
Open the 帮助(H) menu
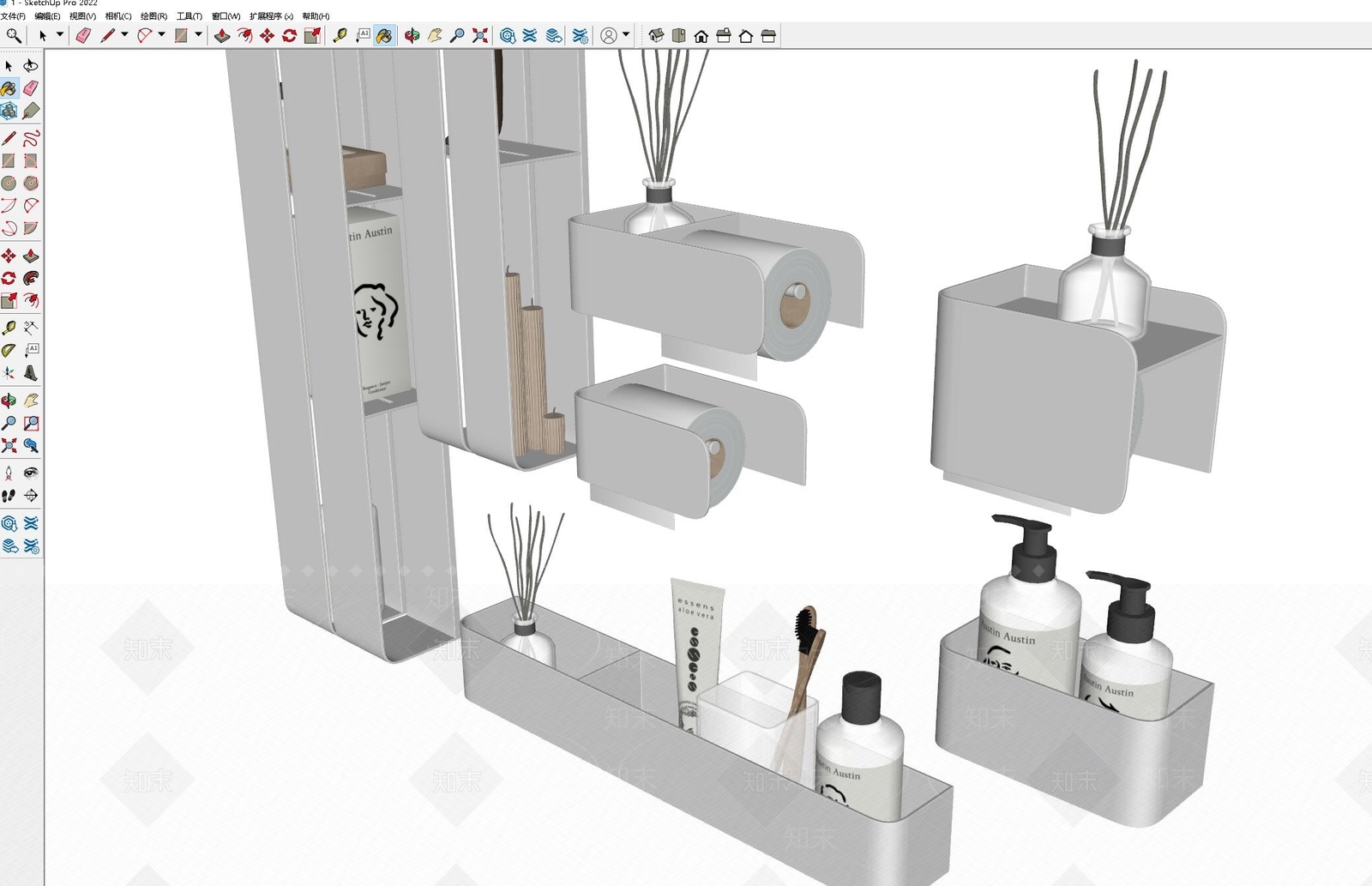point(316,16)
